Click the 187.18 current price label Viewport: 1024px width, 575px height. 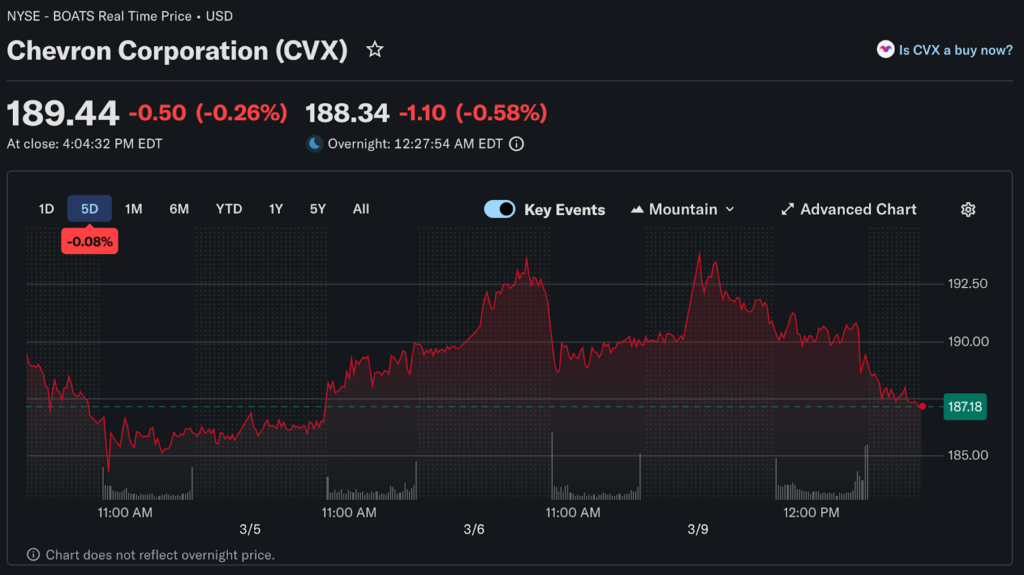[x=965, y=407]
